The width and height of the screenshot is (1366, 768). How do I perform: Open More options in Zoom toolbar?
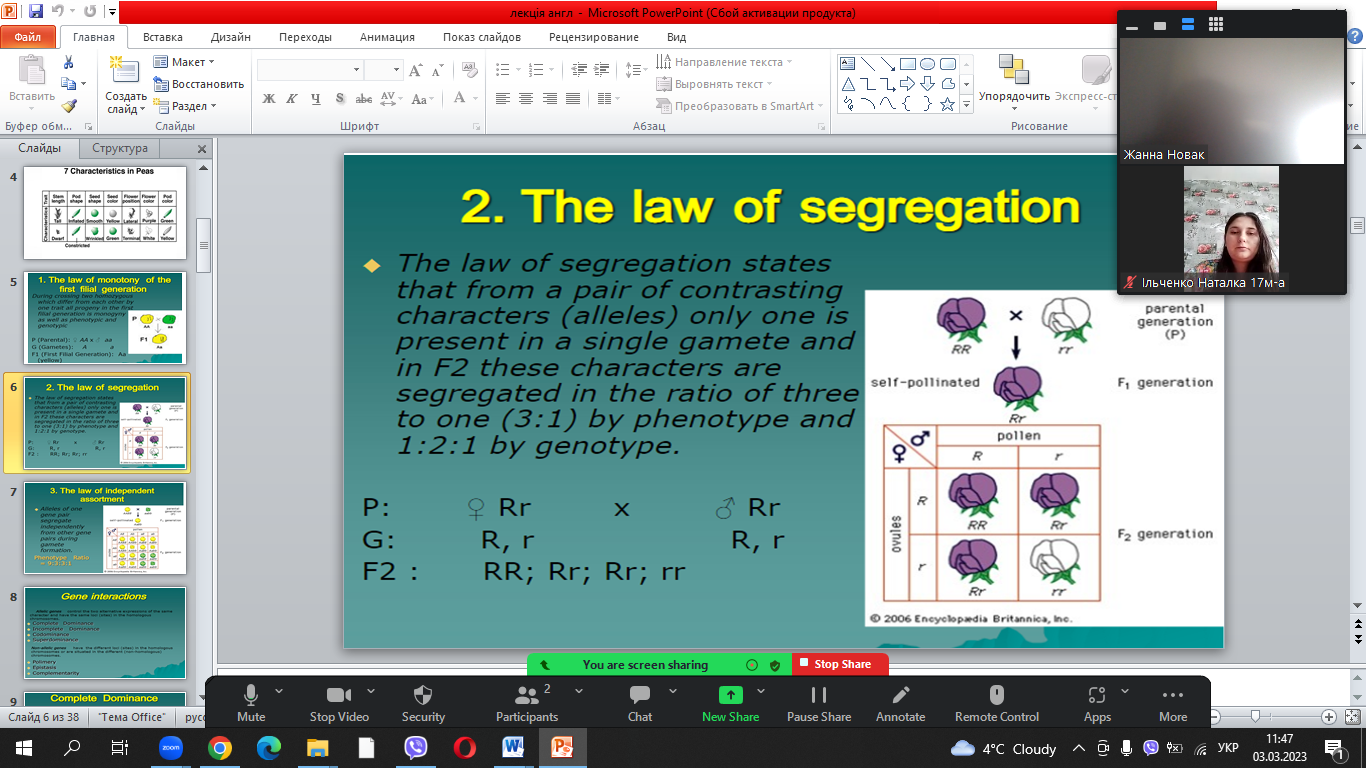[1172, 703]
